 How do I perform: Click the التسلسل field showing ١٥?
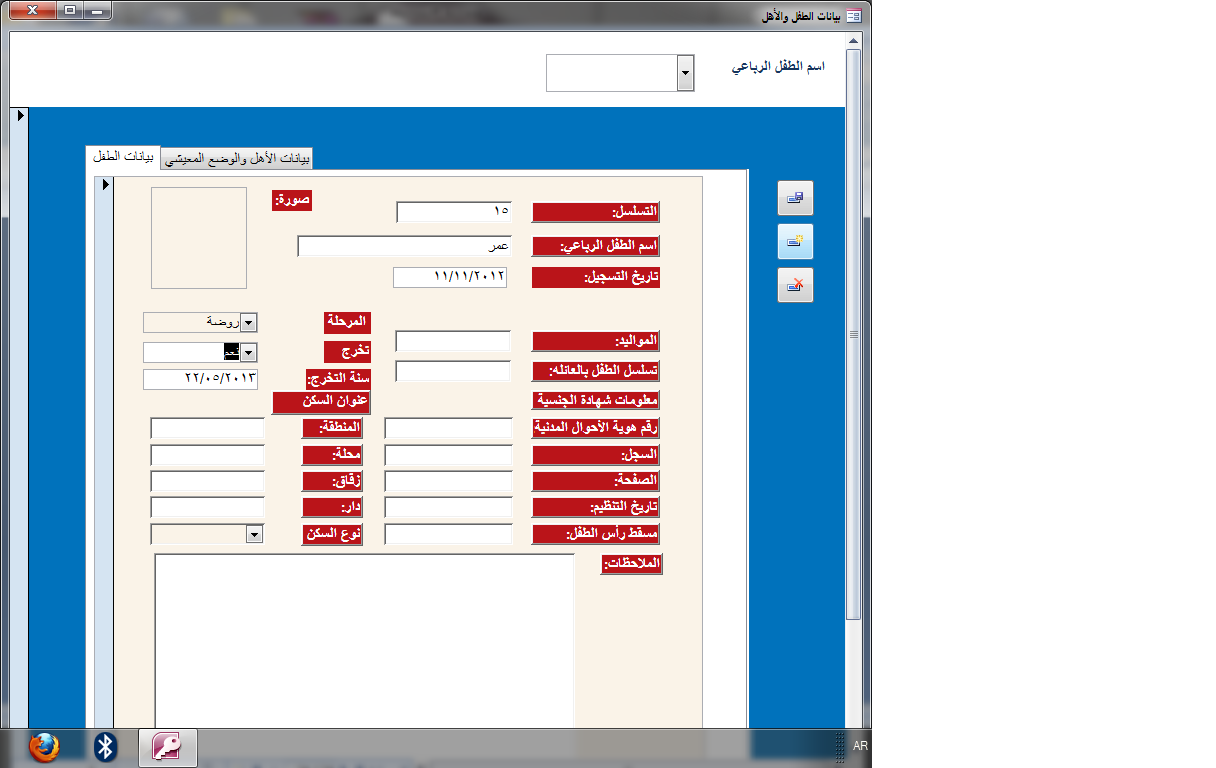pyautogui.click(x=454, y=212)
